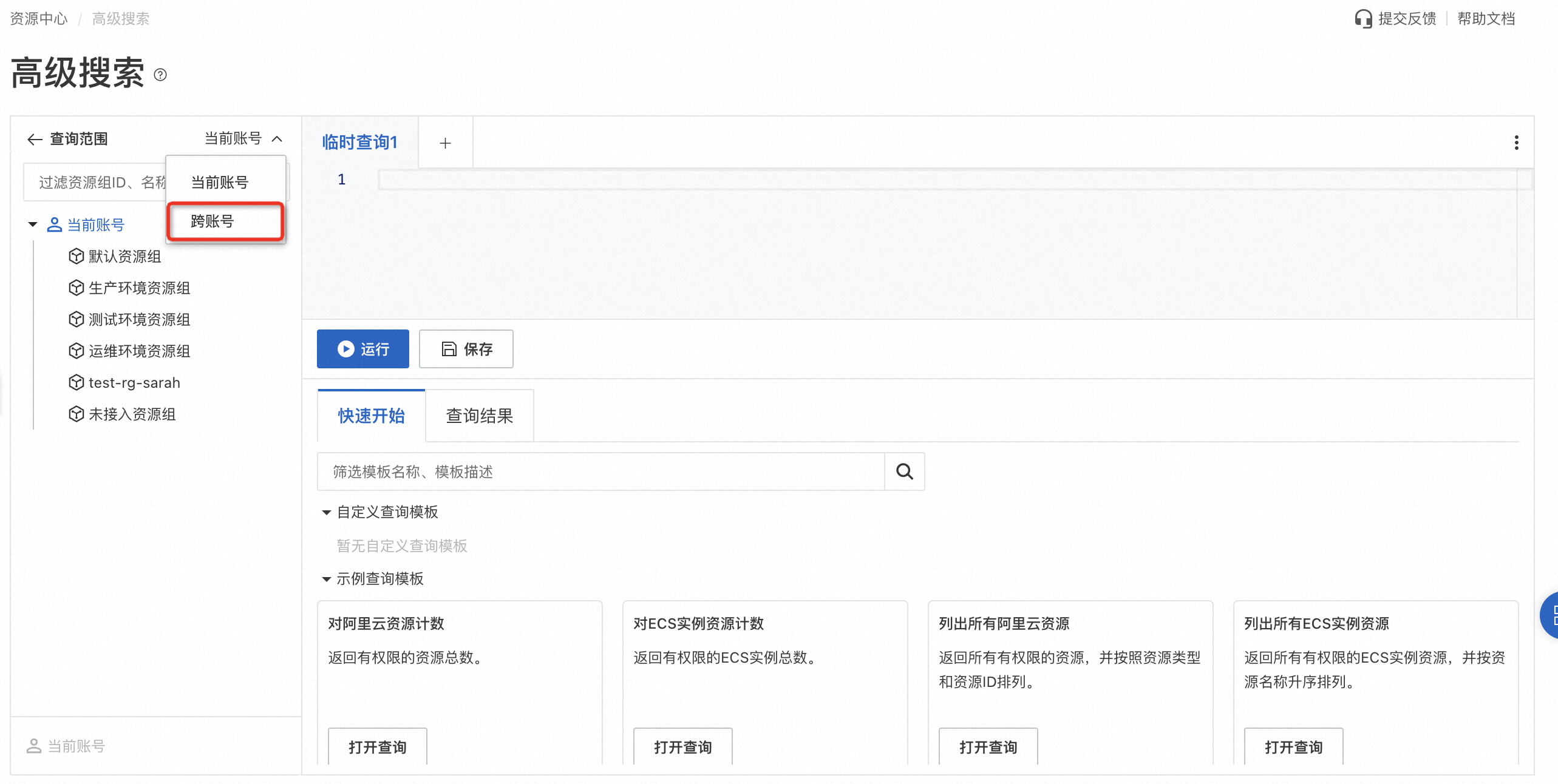
Task: Click the blue floating widget at right edge
Action: (x=1550, y=615)
